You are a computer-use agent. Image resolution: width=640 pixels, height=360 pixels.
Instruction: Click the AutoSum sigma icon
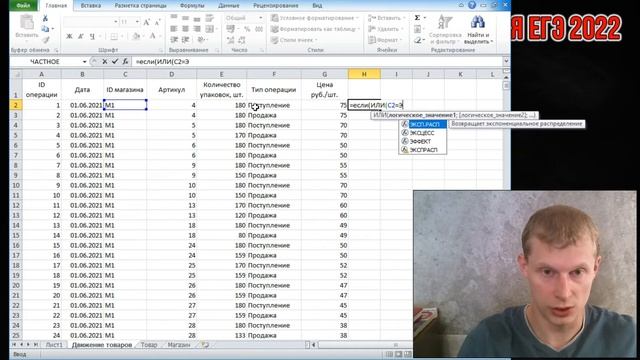click(x=417, y=18)
